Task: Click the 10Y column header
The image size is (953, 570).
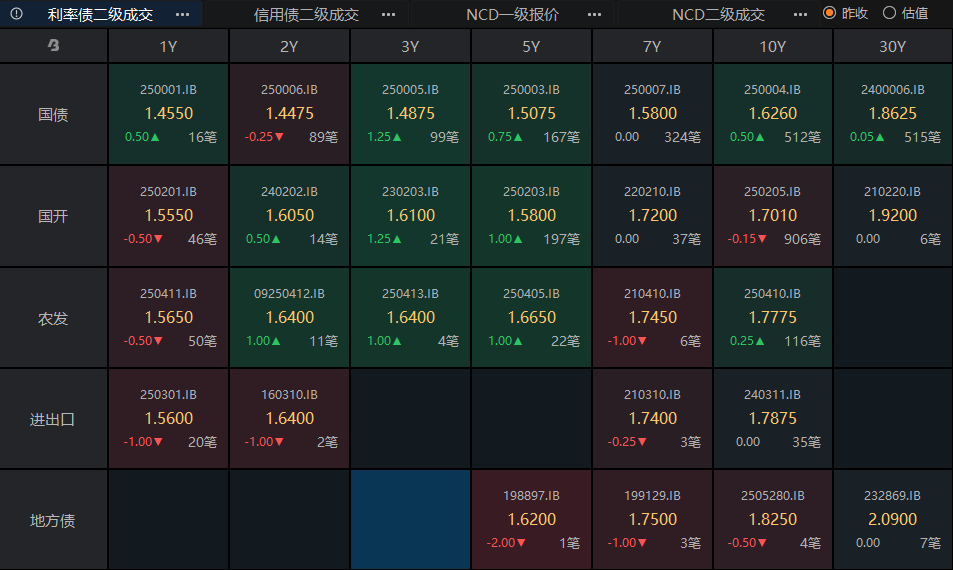Action: pyautogui.click(x=772, y=46)
